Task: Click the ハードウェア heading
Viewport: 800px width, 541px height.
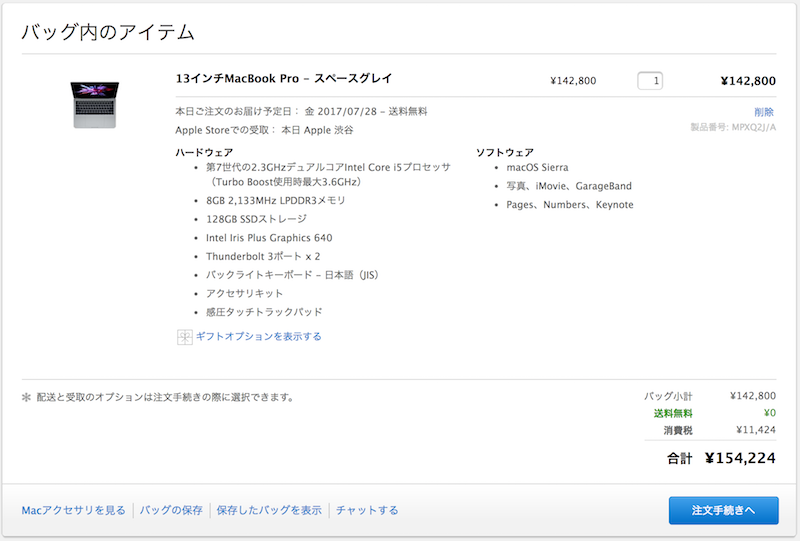Action: pyautogui.click(x=204, y=152)
